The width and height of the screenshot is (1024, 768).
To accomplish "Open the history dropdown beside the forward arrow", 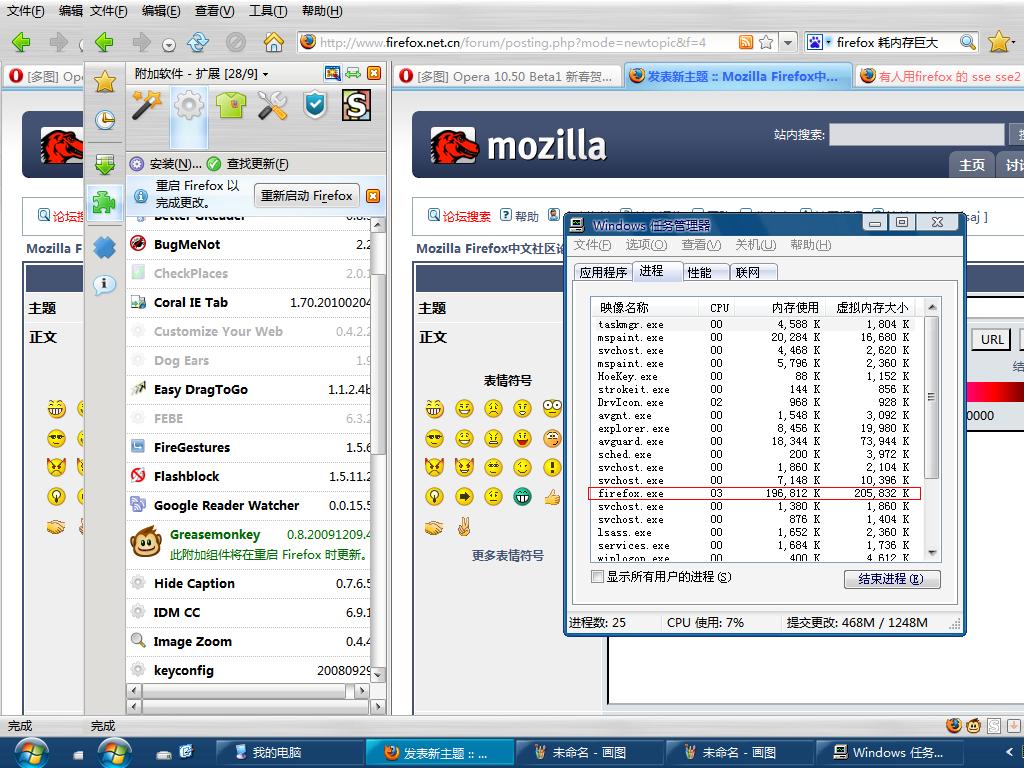I will (169, 45).
